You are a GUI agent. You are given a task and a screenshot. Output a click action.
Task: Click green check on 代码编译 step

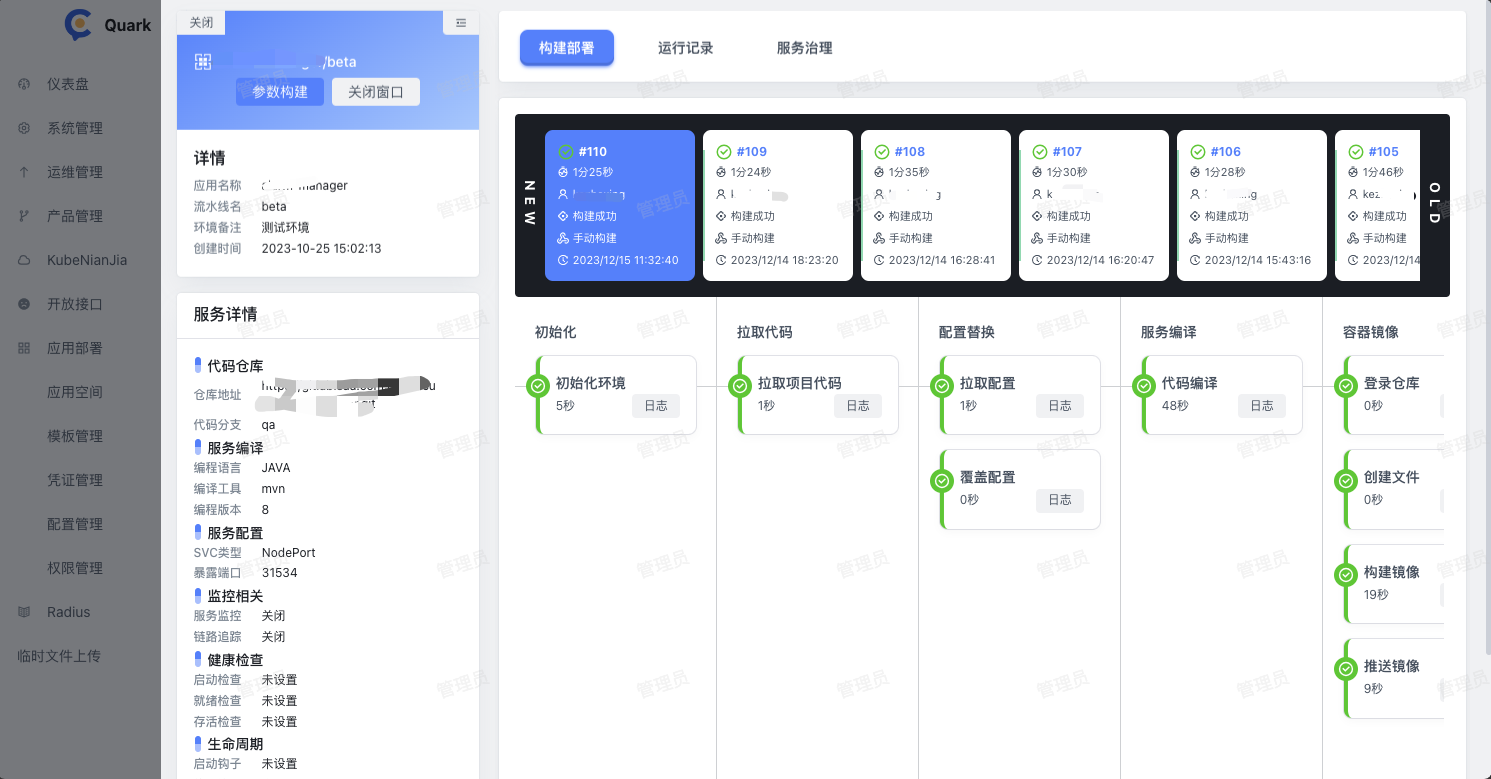click(1144, 386)
